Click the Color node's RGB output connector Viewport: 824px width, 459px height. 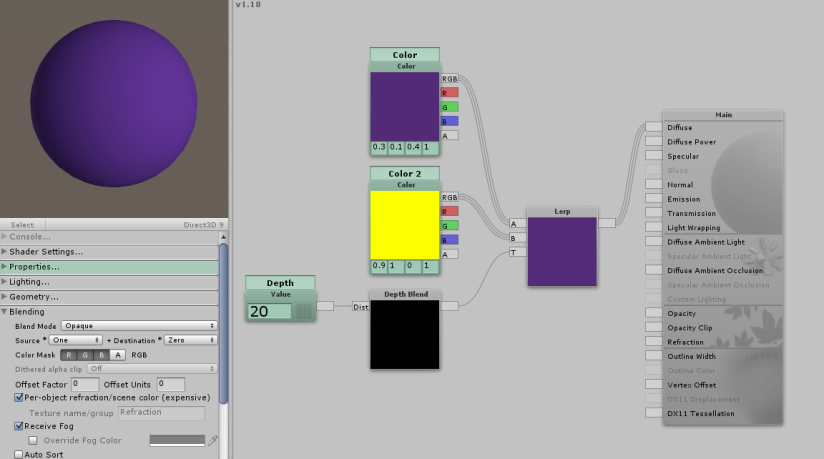[x=449, y=79]
